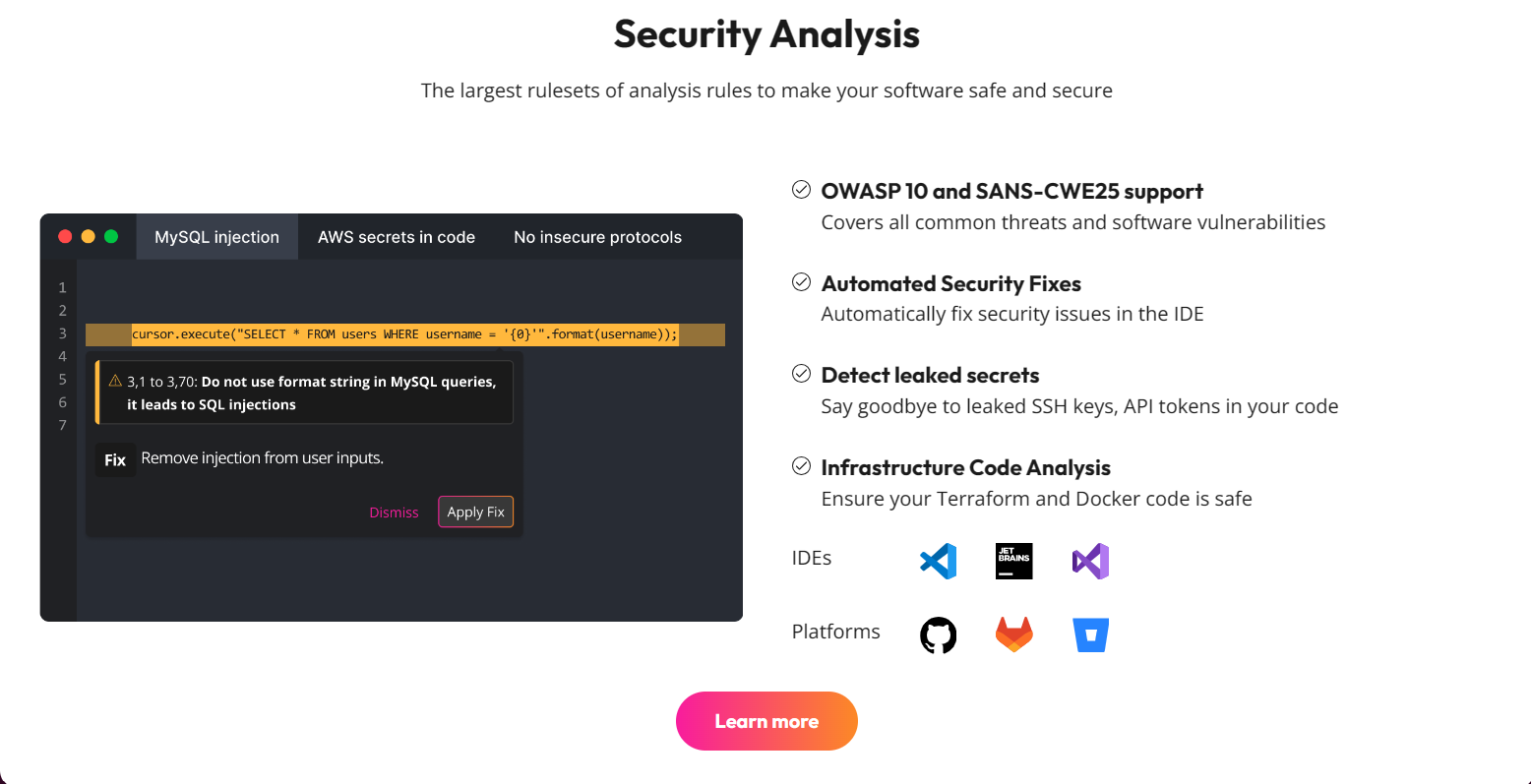Image resolution: width=1531 pixels, height=784 pixels.
Task: Click checkmark icon beside OWASP 10 support
Action: coord(801,190)
